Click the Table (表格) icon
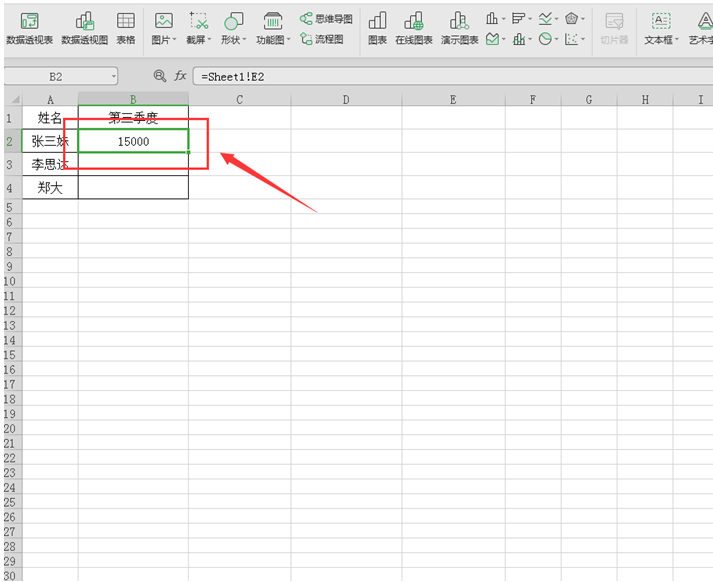The image size is (713, 582). point(126,28)
